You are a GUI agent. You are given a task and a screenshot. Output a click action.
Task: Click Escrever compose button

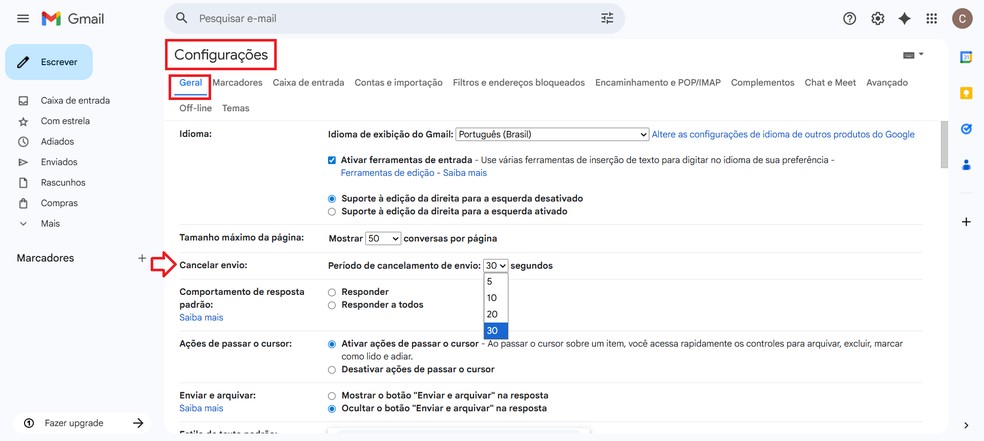click(x=49, y=62)
